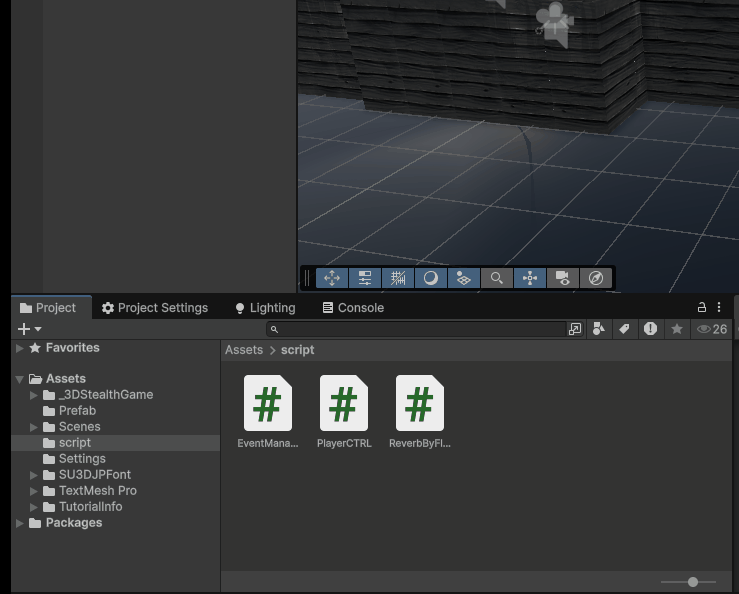739x594 pixels.
Task: Toggle hidden packages visibility eye icon
Action: click(x=712, y=329)
